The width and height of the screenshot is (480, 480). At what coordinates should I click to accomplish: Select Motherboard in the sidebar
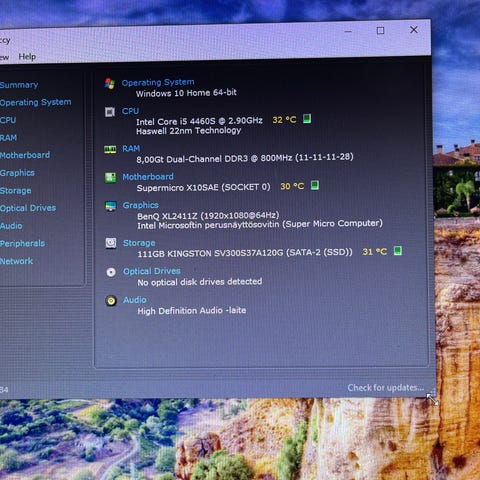click(x=25, y=155)
